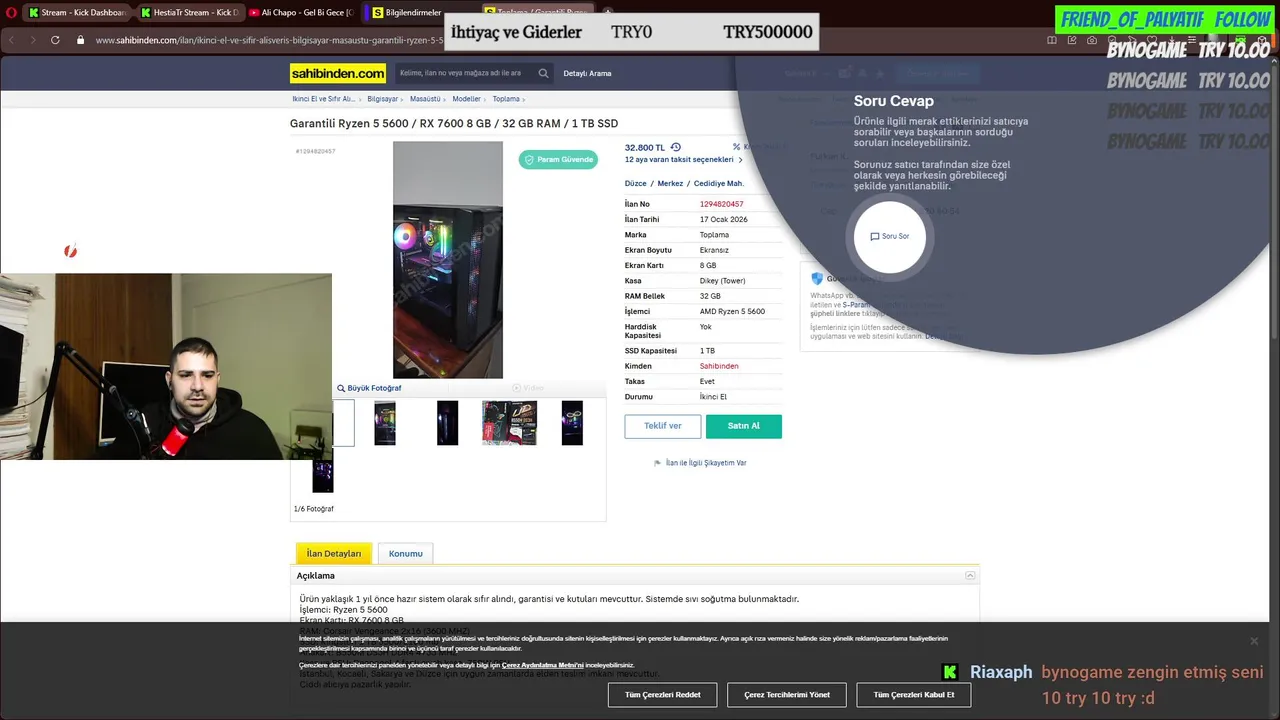Click the sahibinden.com yellow logo

[338, 73]
